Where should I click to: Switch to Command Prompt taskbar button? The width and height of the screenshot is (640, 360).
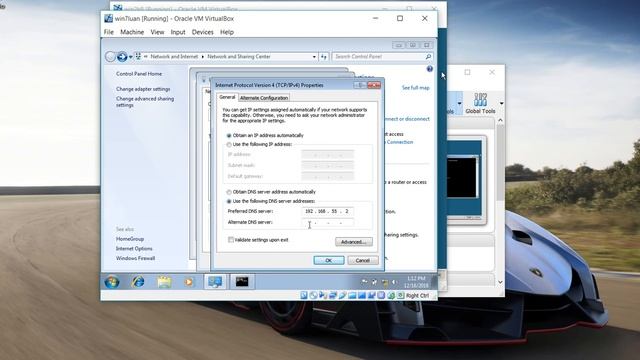point(242,282)
